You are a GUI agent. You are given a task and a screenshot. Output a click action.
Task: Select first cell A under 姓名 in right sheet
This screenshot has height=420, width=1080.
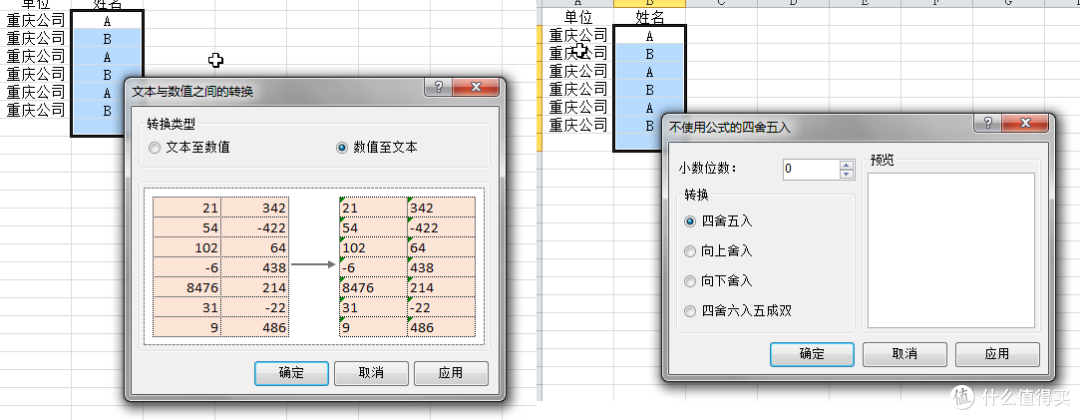coord(650,36)
